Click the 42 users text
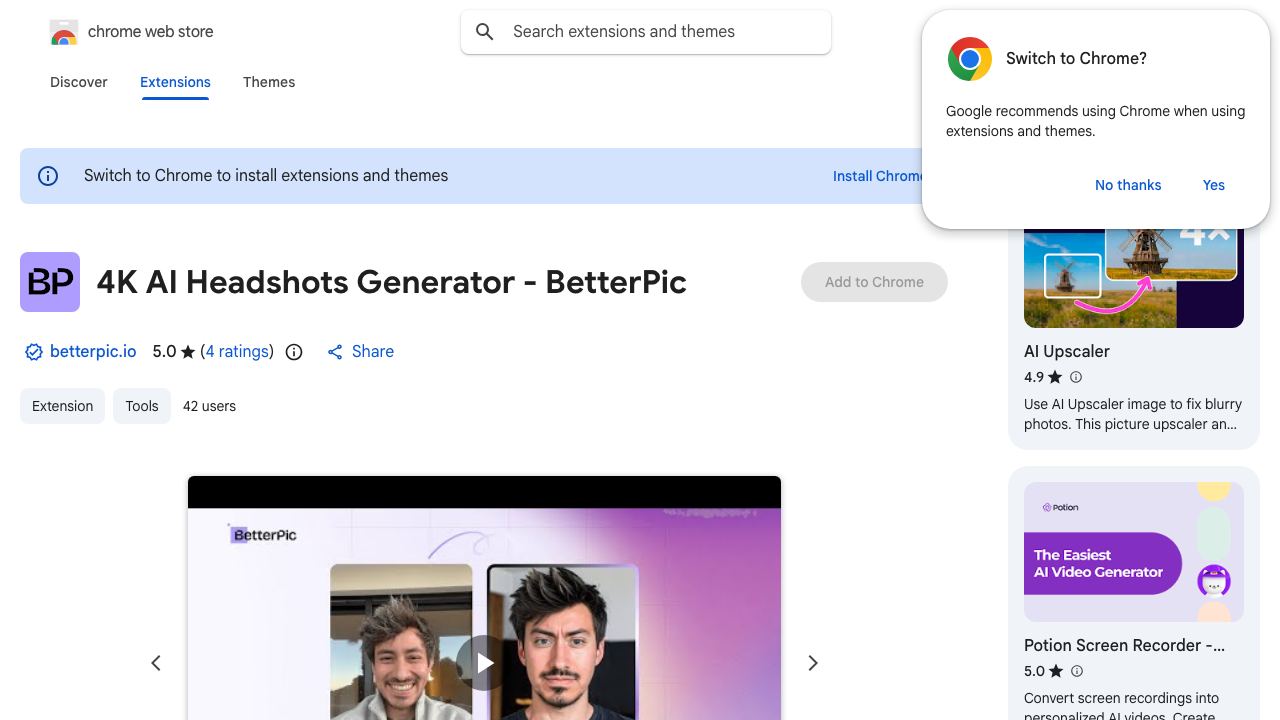Viewport: 1280px width, 720px height. point(209,406)
